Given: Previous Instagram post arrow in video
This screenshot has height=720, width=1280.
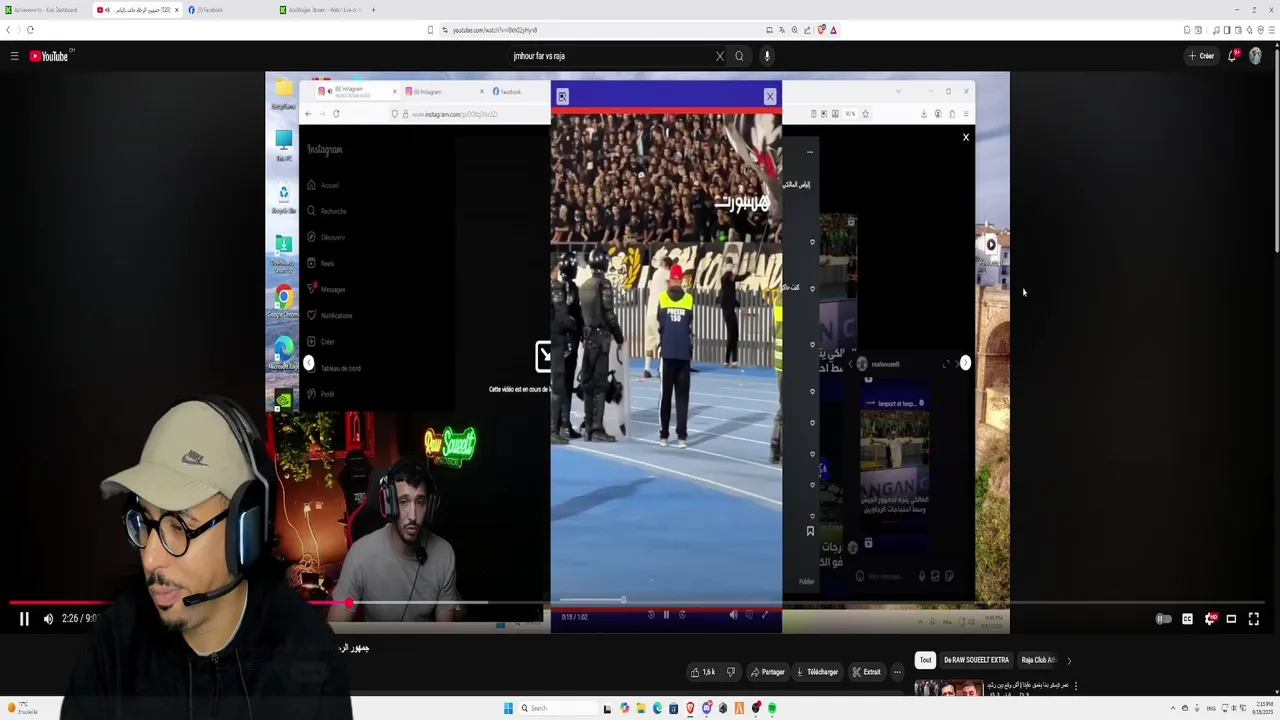Looking at the screenshot, I should (308, 363).
